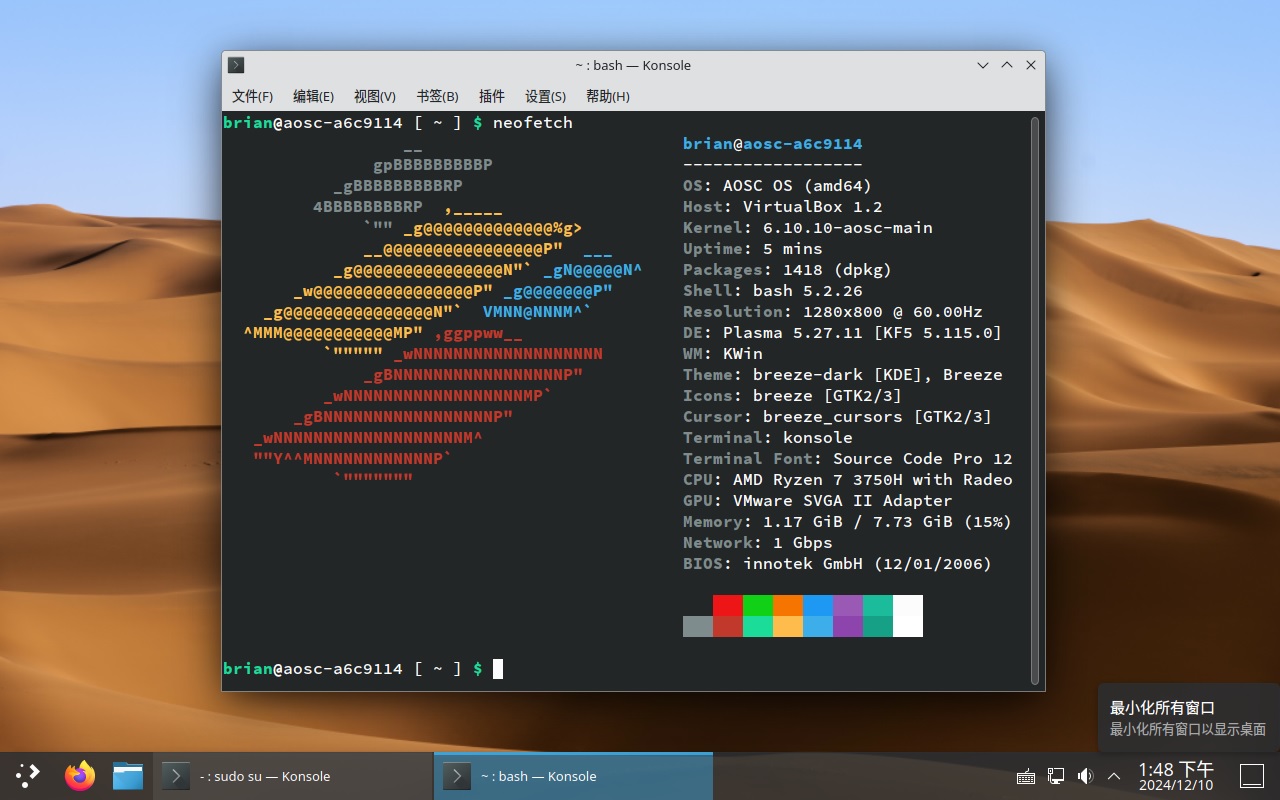
Task: Minimize the Konsole window
Action: tap(984, 65)
